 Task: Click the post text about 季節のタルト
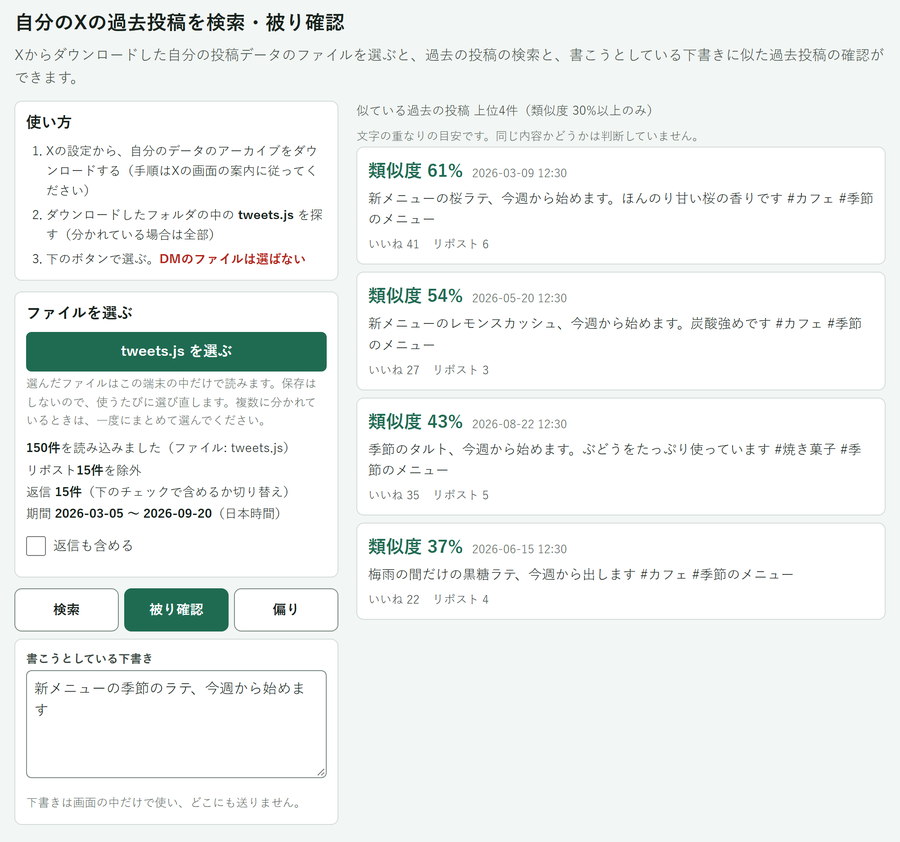pyautogui.click(x=615, y=460)
